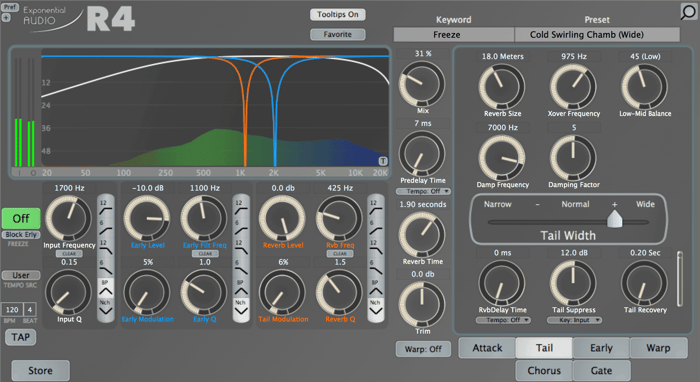Select 12 dB high-pass shape for Reverb filter
Screen dimensions: 700x382
[375, 207]
